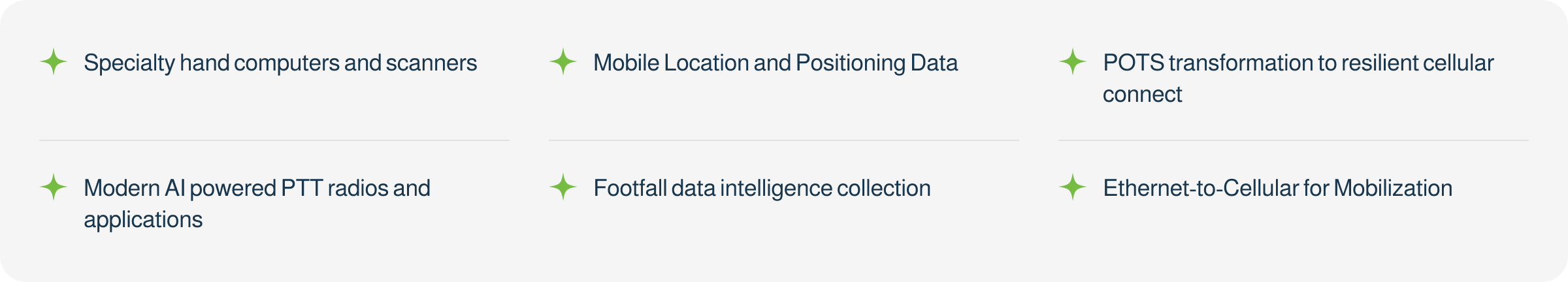This screenshot has width=1568, height=282.
Task: Click the green star beside Specialty hand computers
Action: pyautogui.click(x=54, y=62)
